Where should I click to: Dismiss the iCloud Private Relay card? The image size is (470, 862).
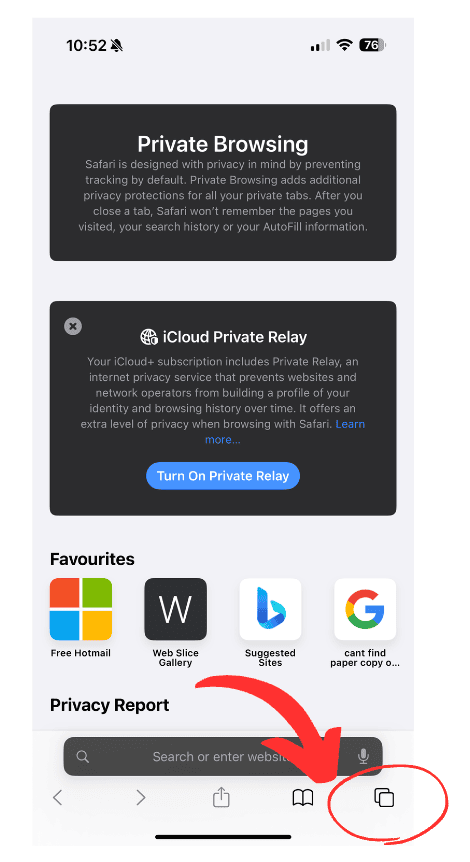pos(73,327)
